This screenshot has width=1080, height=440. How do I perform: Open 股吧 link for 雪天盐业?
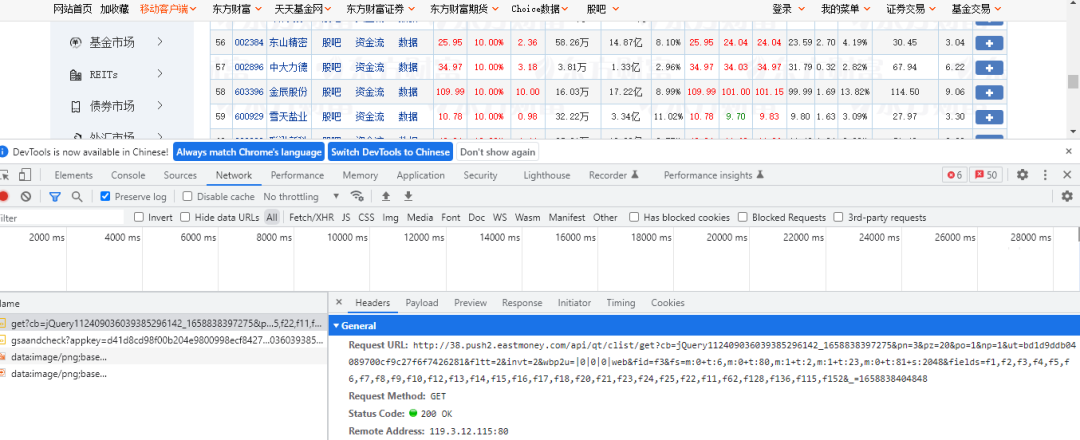[x=331, y=117]
